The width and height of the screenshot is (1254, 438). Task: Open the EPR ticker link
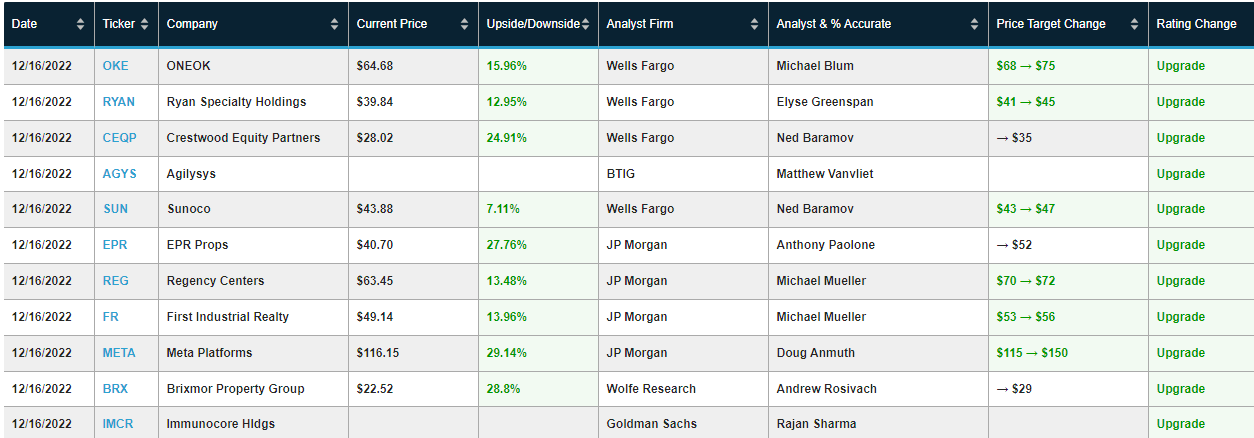tap(115, 245)
